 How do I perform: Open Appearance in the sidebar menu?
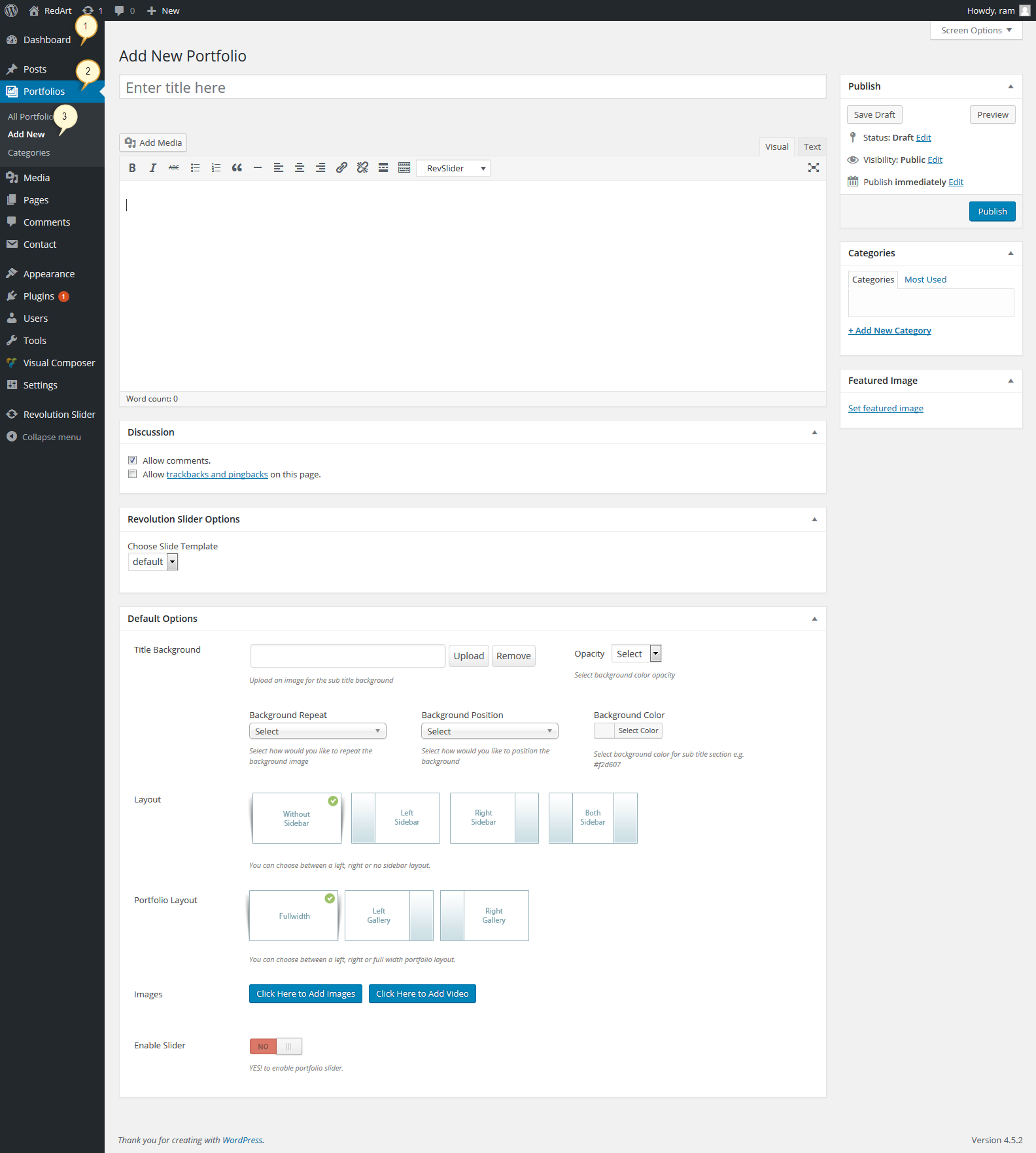tap(52, 274)
